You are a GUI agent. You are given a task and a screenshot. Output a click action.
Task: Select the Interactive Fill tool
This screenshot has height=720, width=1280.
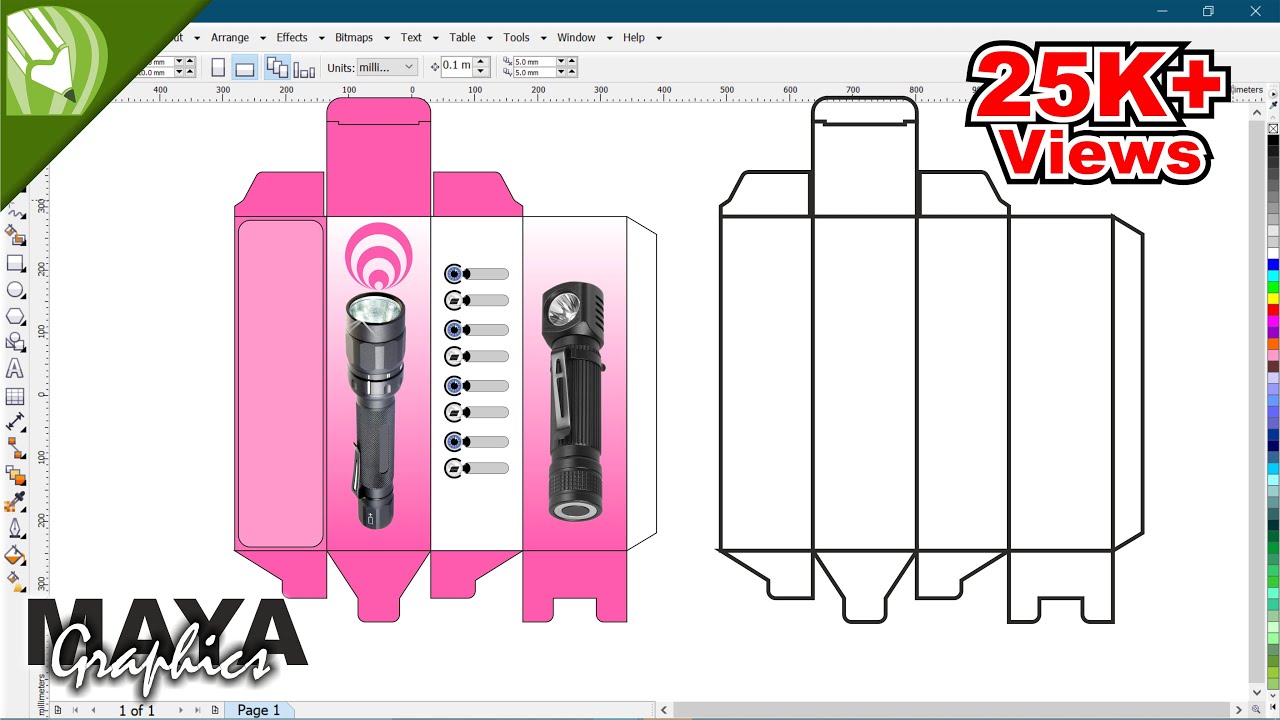[x=15, y=580]
